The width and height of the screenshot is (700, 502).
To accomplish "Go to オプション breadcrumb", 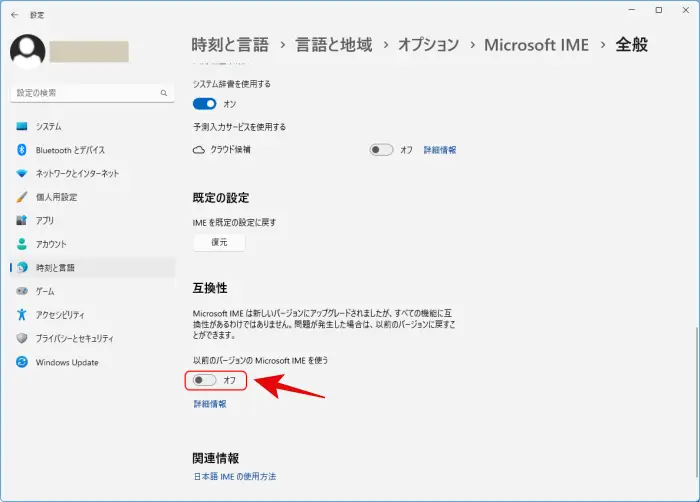I will (x=428, y=45).
